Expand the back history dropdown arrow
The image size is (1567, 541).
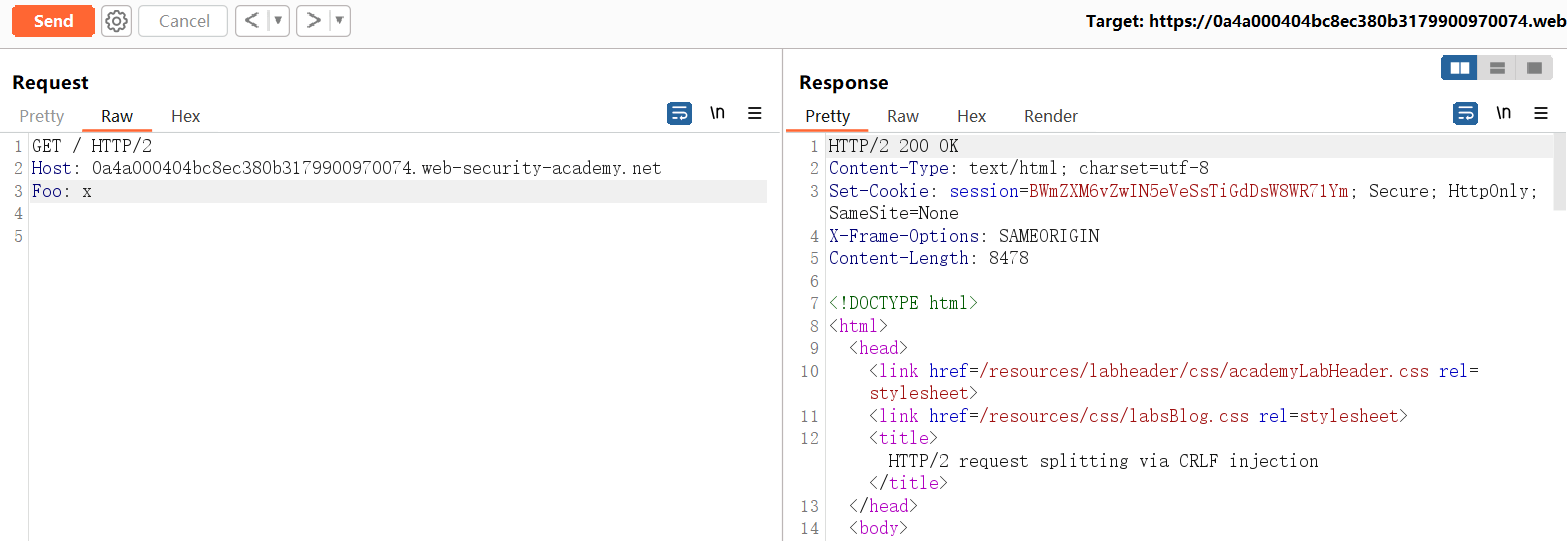(278, 21)
